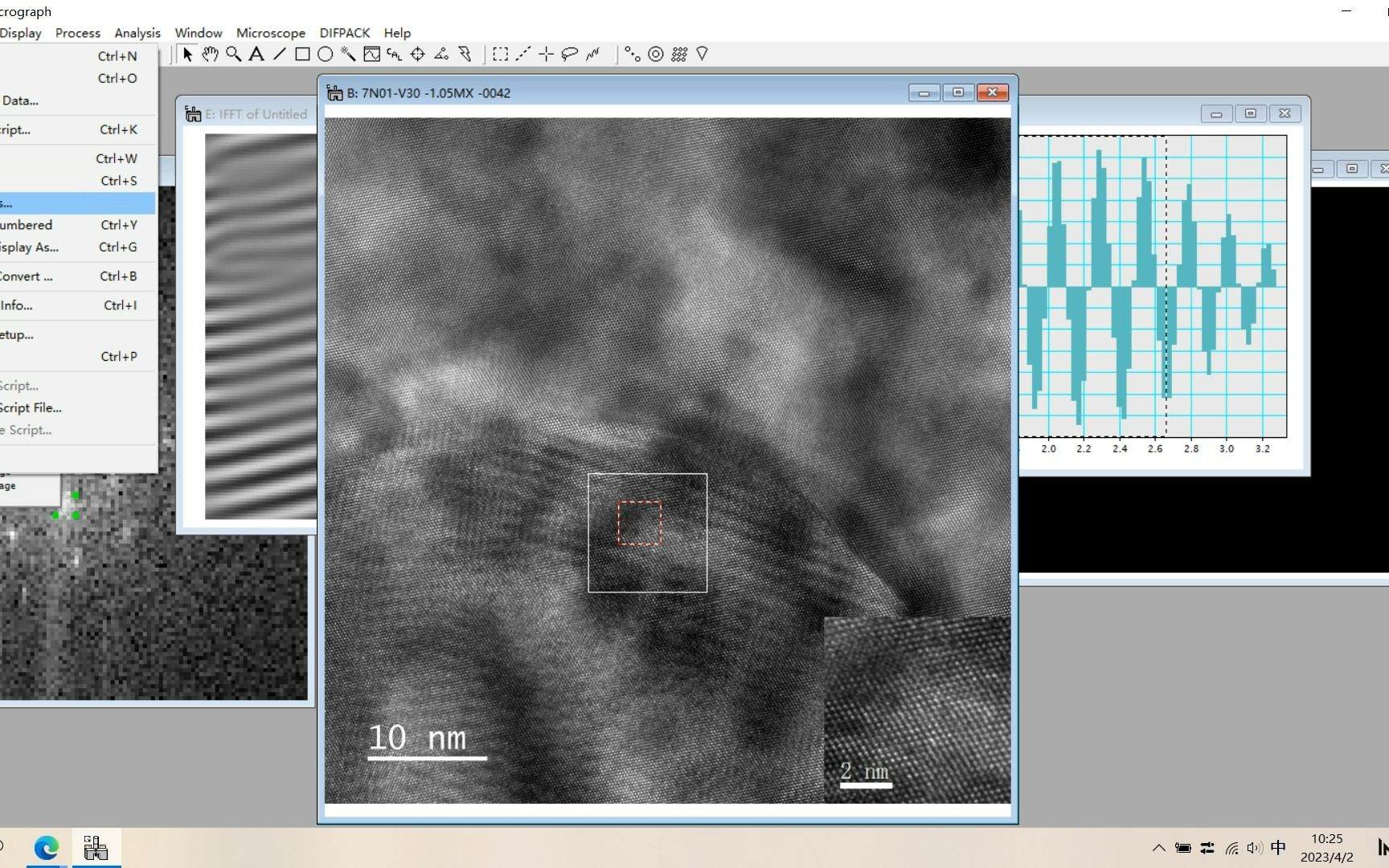
Task: Select the text annotation tool
Action: 256,54
